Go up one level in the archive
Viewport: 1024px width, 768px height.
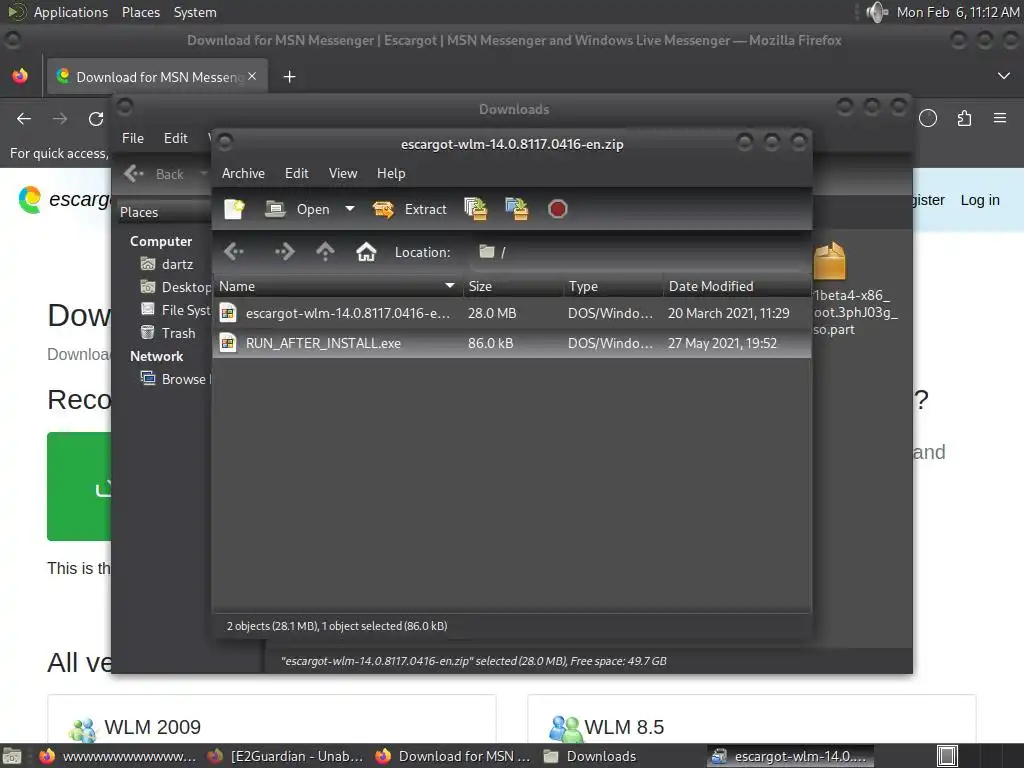(325, 251)
